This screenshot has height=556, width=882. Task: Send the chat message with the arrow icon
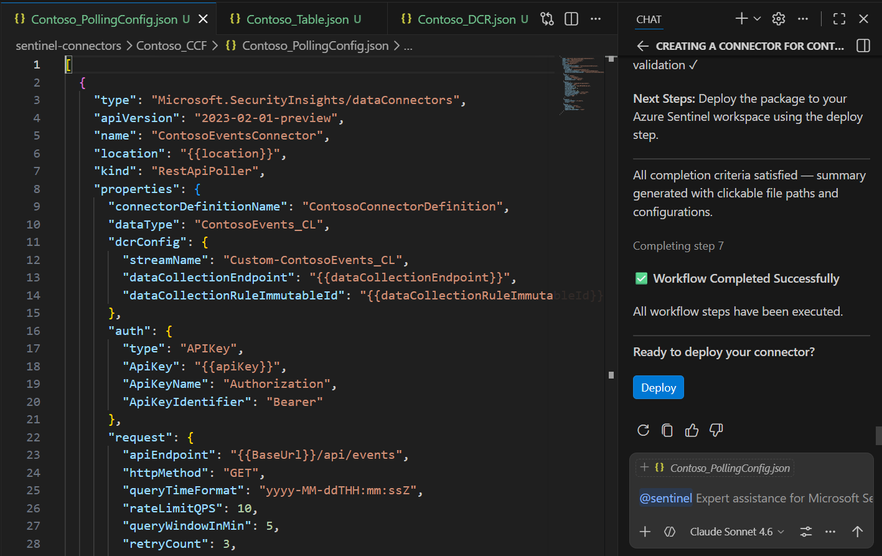click(857, 532)
